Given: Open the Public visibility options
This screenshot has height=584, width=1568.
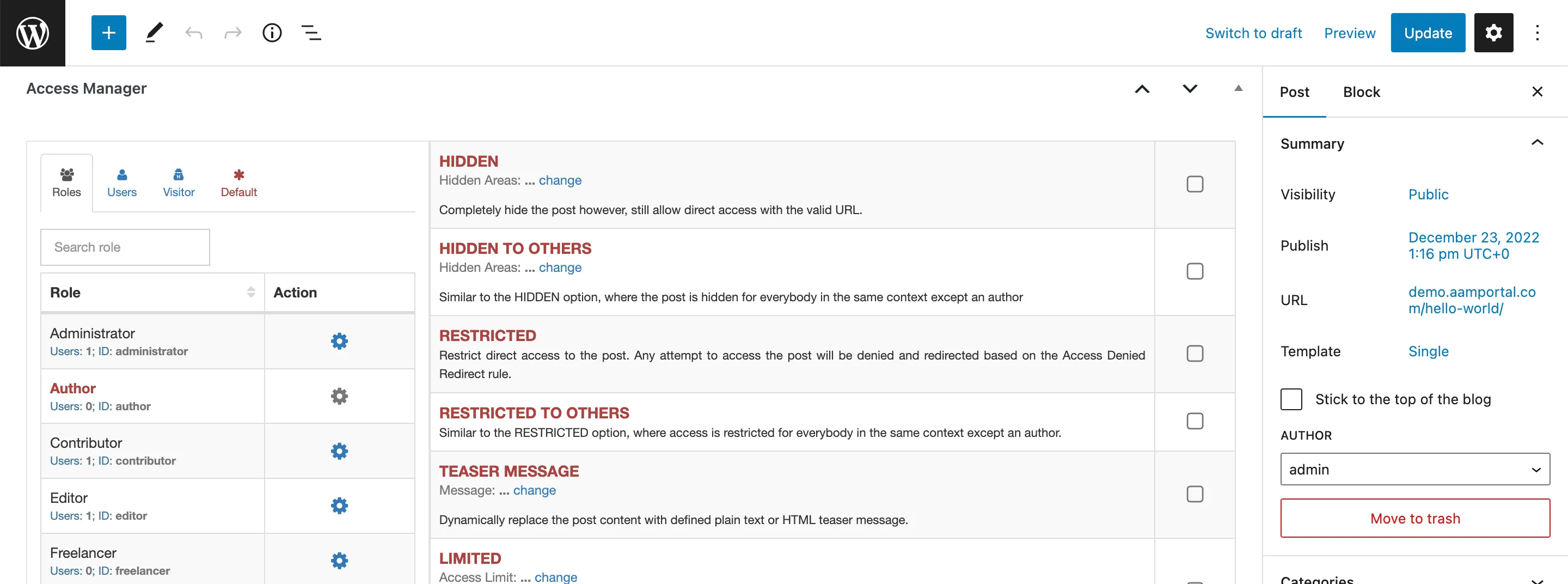Looking at the screenshot, I should pos(1428,195).
